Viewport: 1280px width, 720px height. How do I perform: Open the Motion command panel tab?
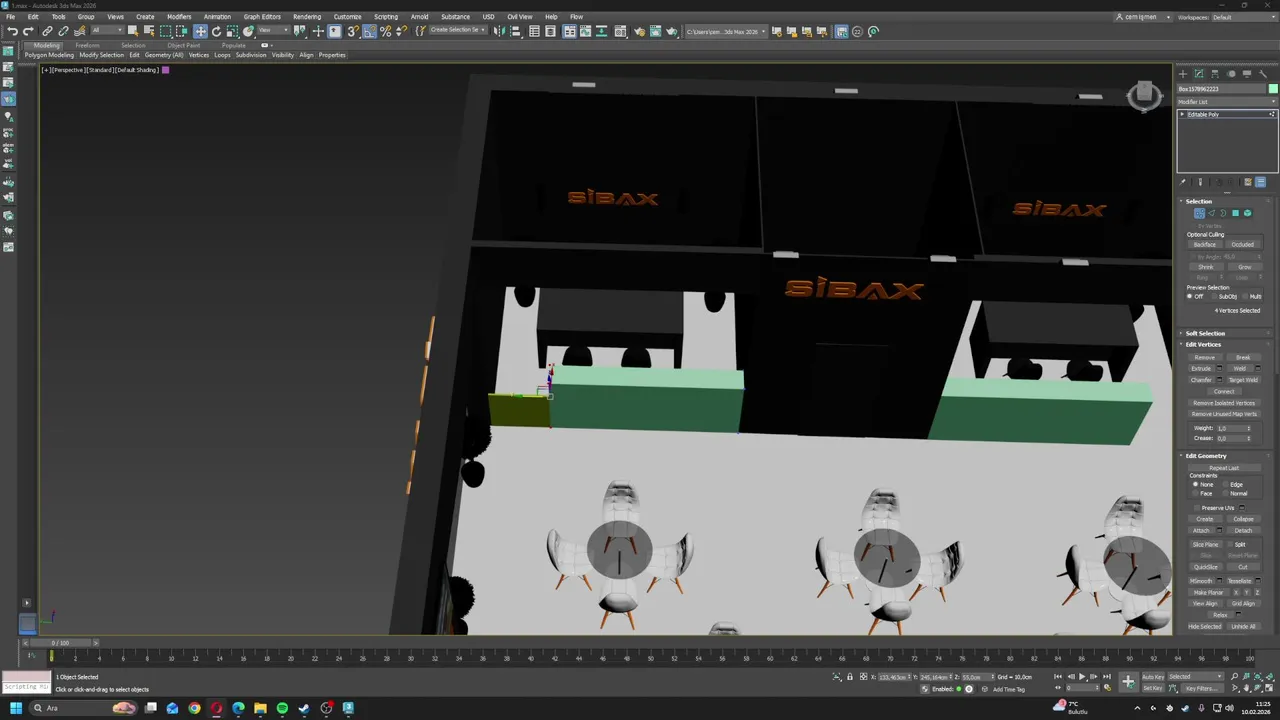1231,73
